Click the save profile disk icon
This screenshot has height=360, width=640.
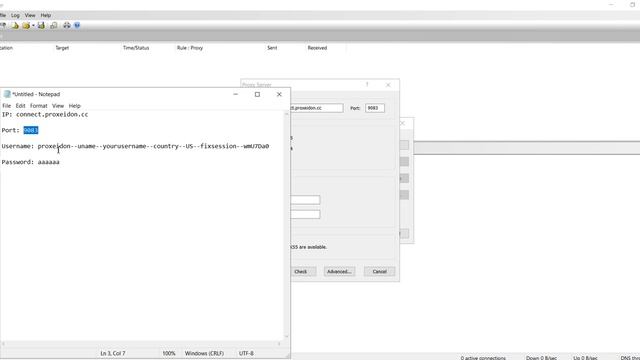[41, 25]
